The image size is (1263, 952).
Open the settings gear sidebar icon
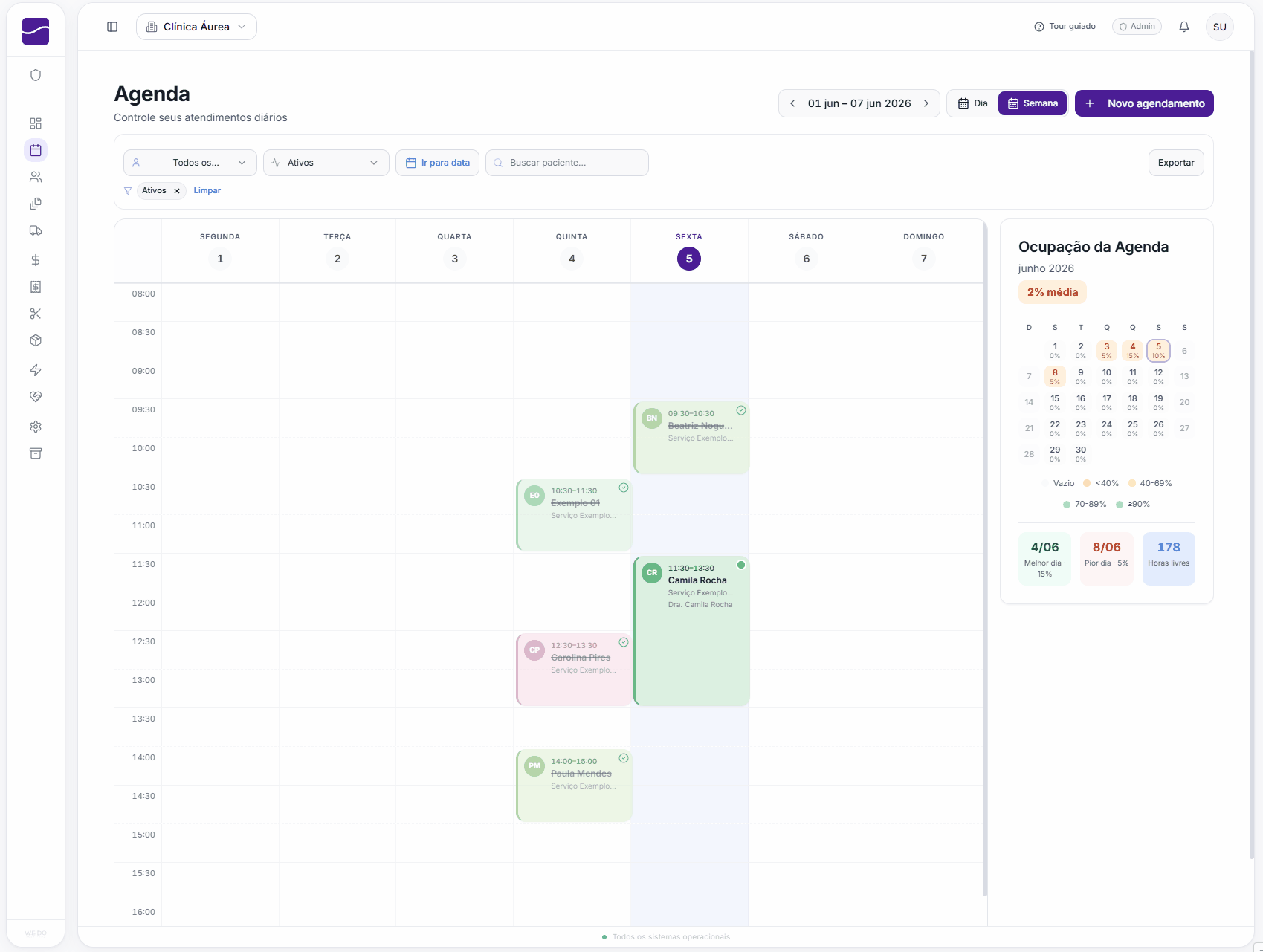[36, 427]
